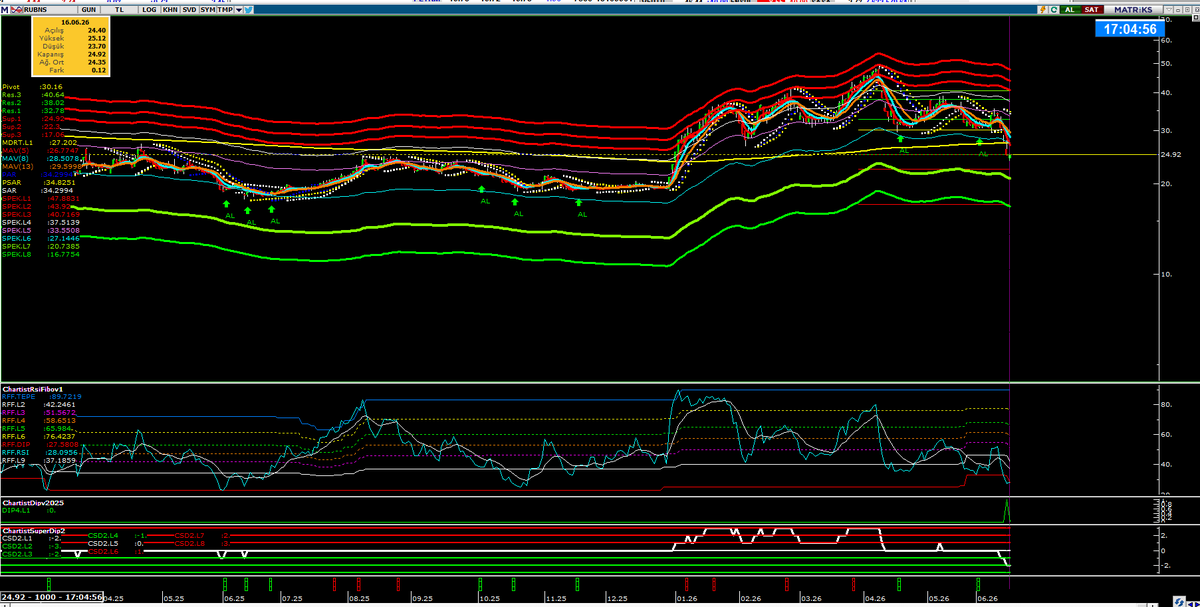
Task: Open the window menu triangle after MATRiKS
Action: [x=1168, y=9]
